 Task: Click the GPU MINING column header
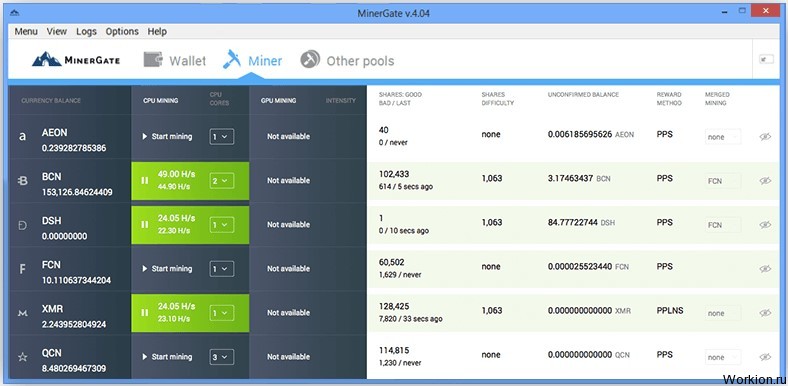click(x=278, y=101)
